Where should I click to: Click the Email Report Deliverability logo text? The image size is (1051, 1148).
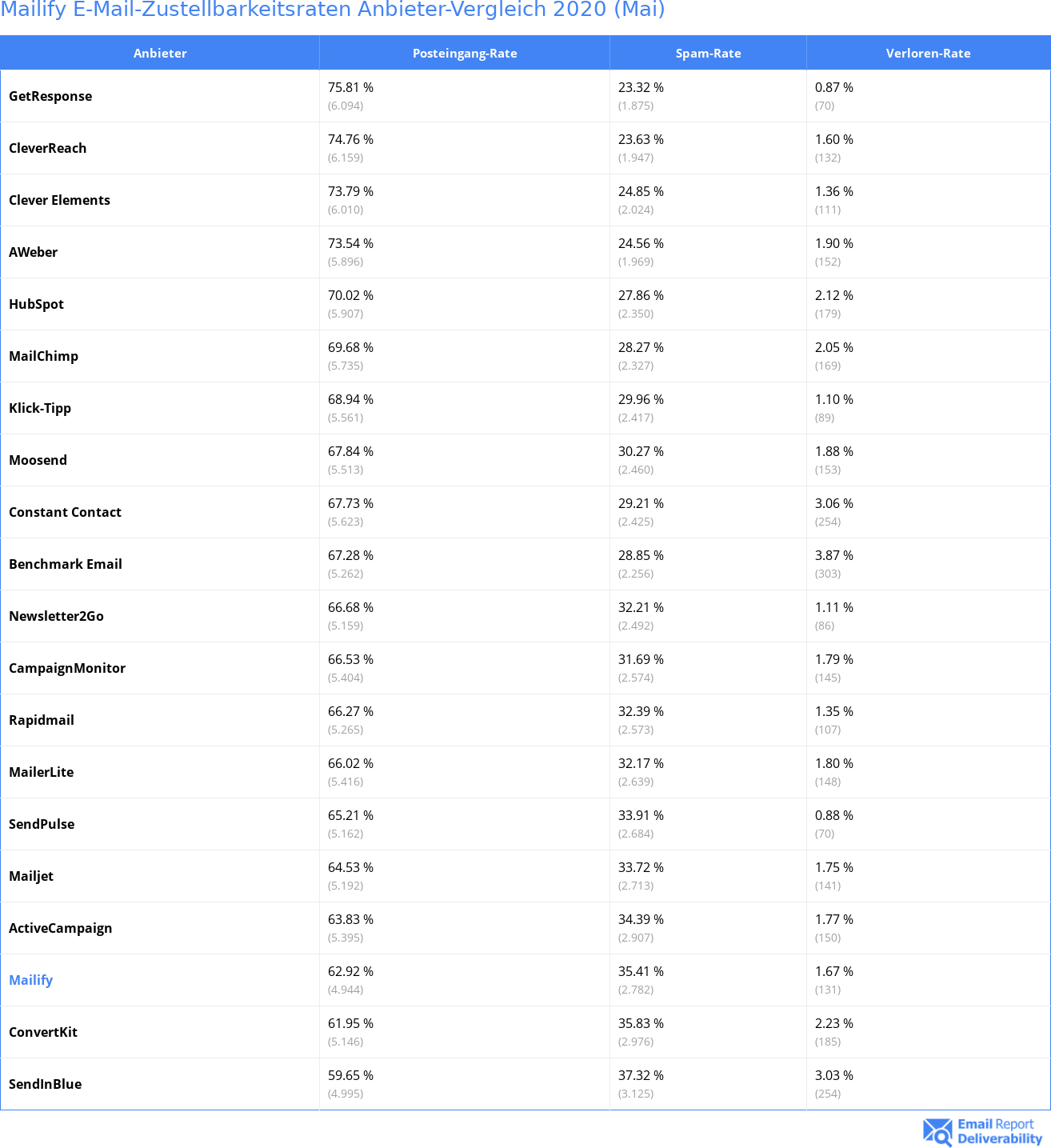click(1000, 1131)
